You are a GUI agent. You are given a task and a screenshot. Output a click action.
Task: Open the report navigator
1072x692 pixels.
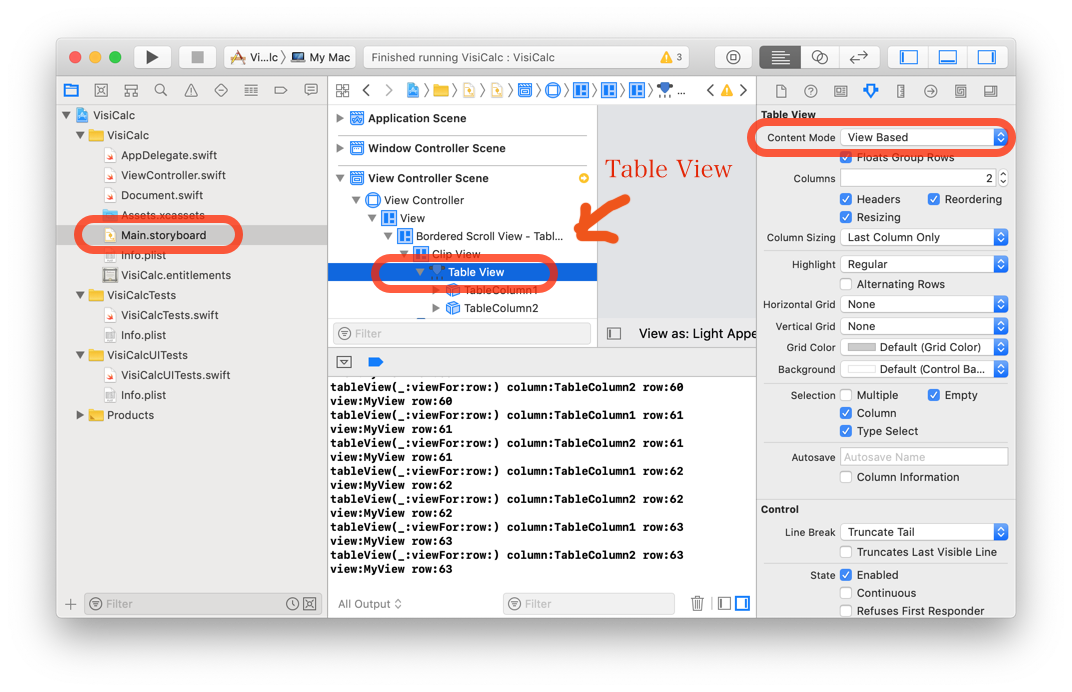pos(311,90)
